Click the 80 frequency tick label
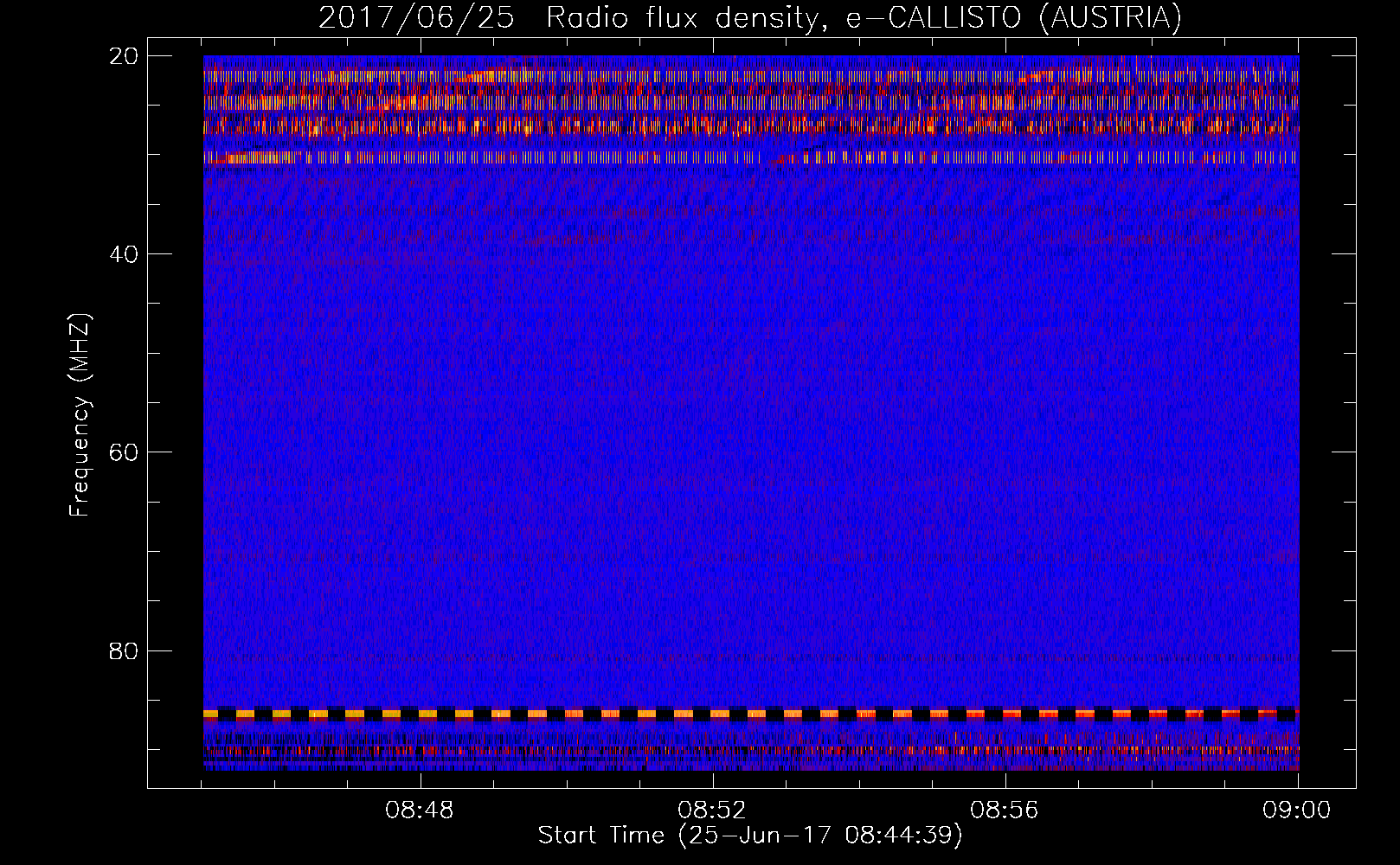 [x=125, y=650]
